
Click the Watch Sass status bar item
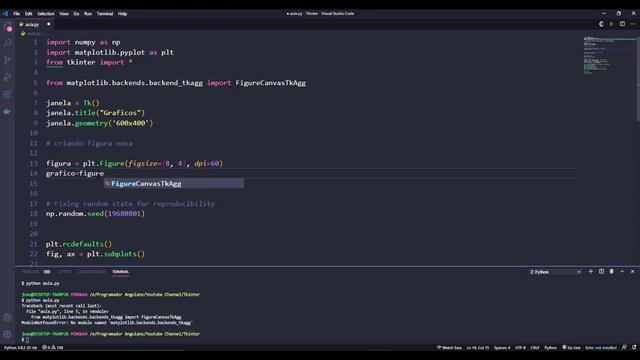coord(449,348)
